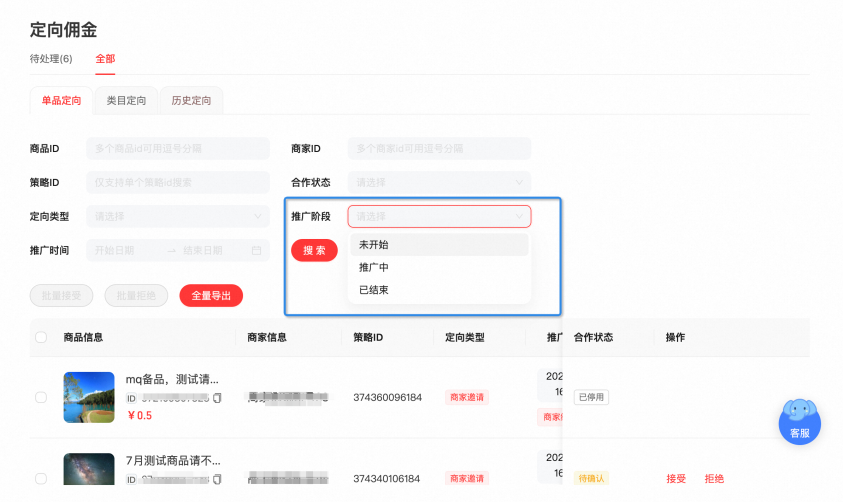Click the 定向佣金 page title
Viewport: 843px width, 502px height.
pyautogui.click(x=63, y=30)
